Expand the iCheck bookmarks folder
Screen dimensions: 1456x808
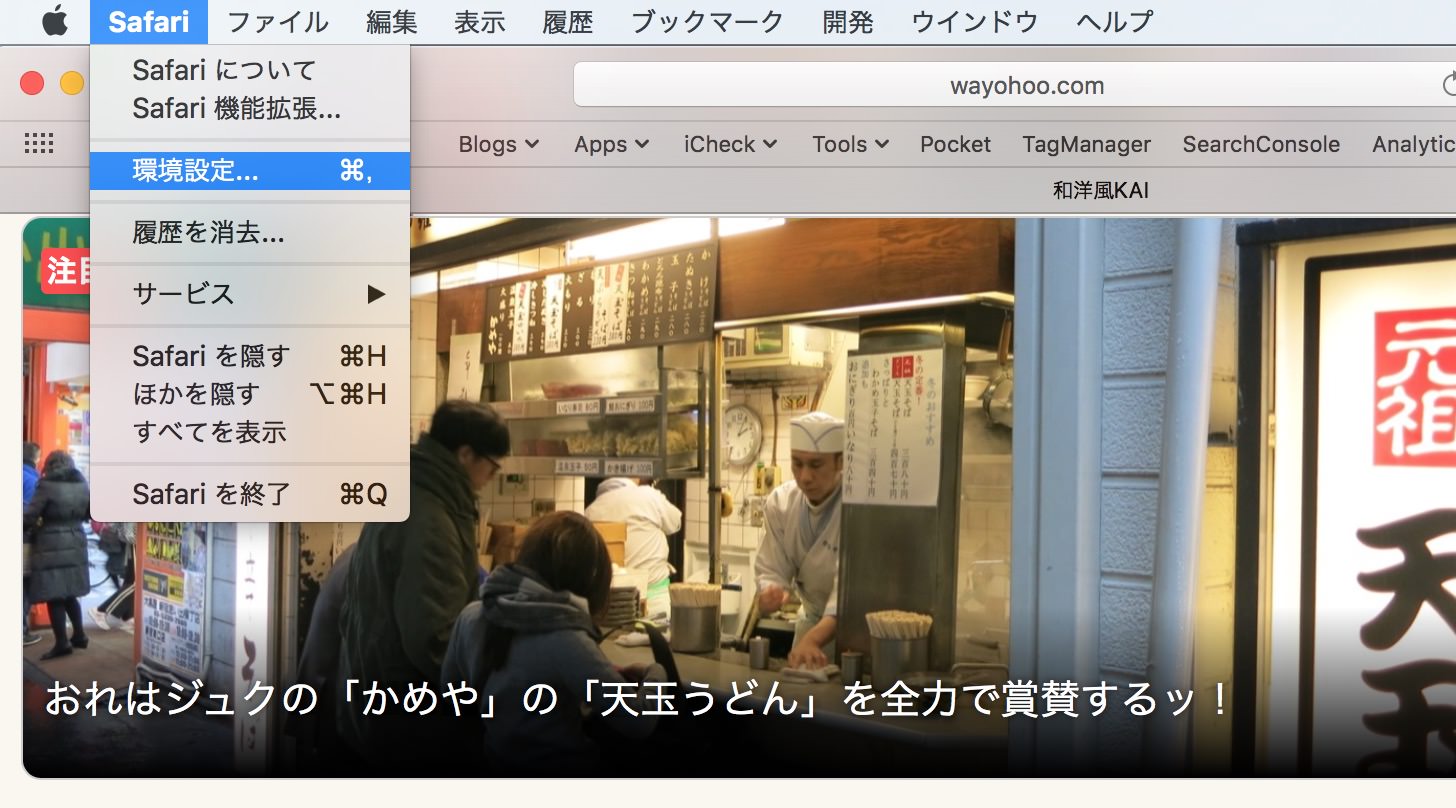click(731, 144)
